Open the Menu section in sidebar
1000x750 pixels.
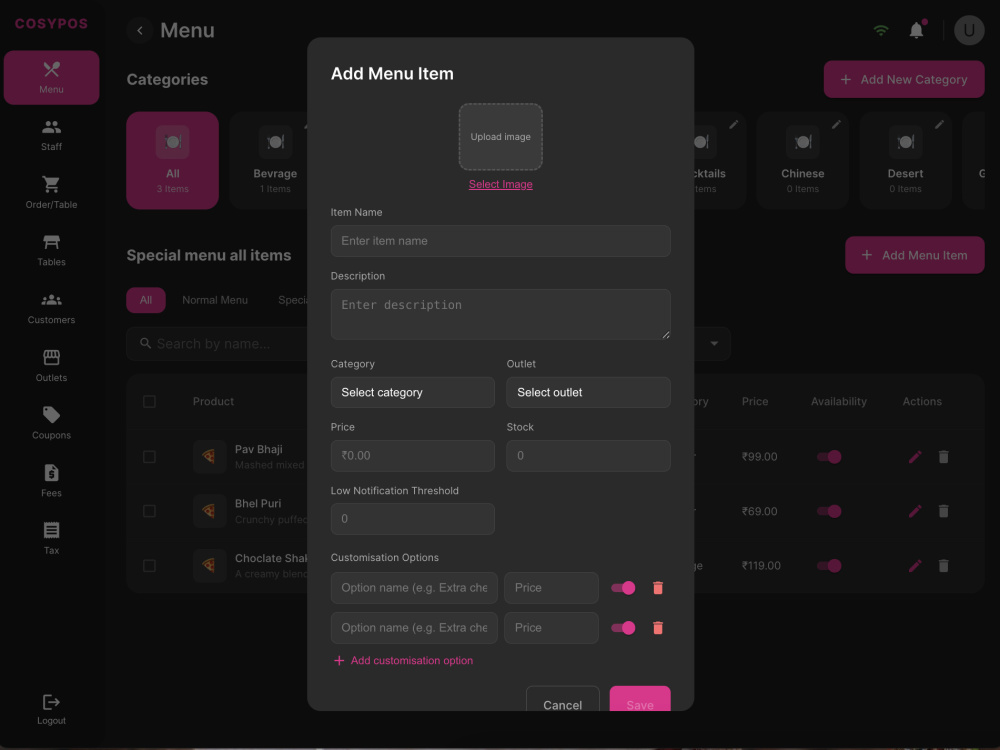[x=51, y=77]
